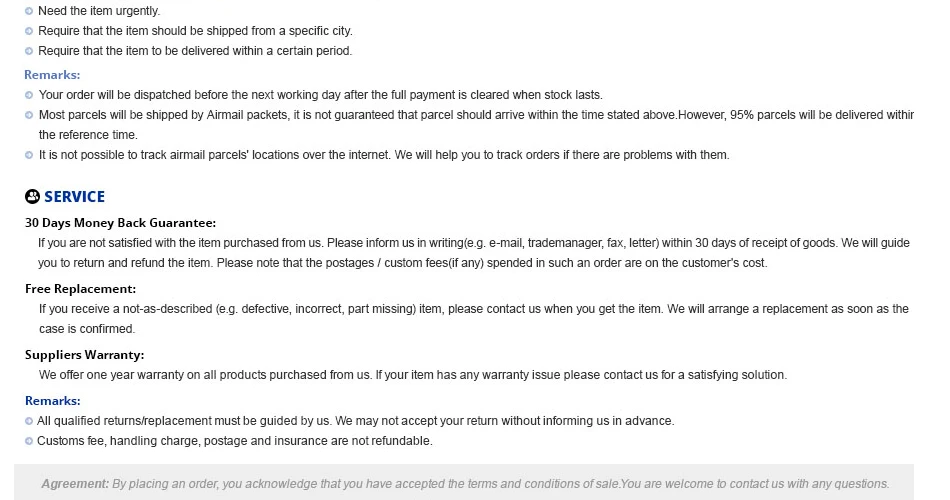950x500 pixels.
Task: Click the one year warranty sentence
Action: click(x=413, y=375)
